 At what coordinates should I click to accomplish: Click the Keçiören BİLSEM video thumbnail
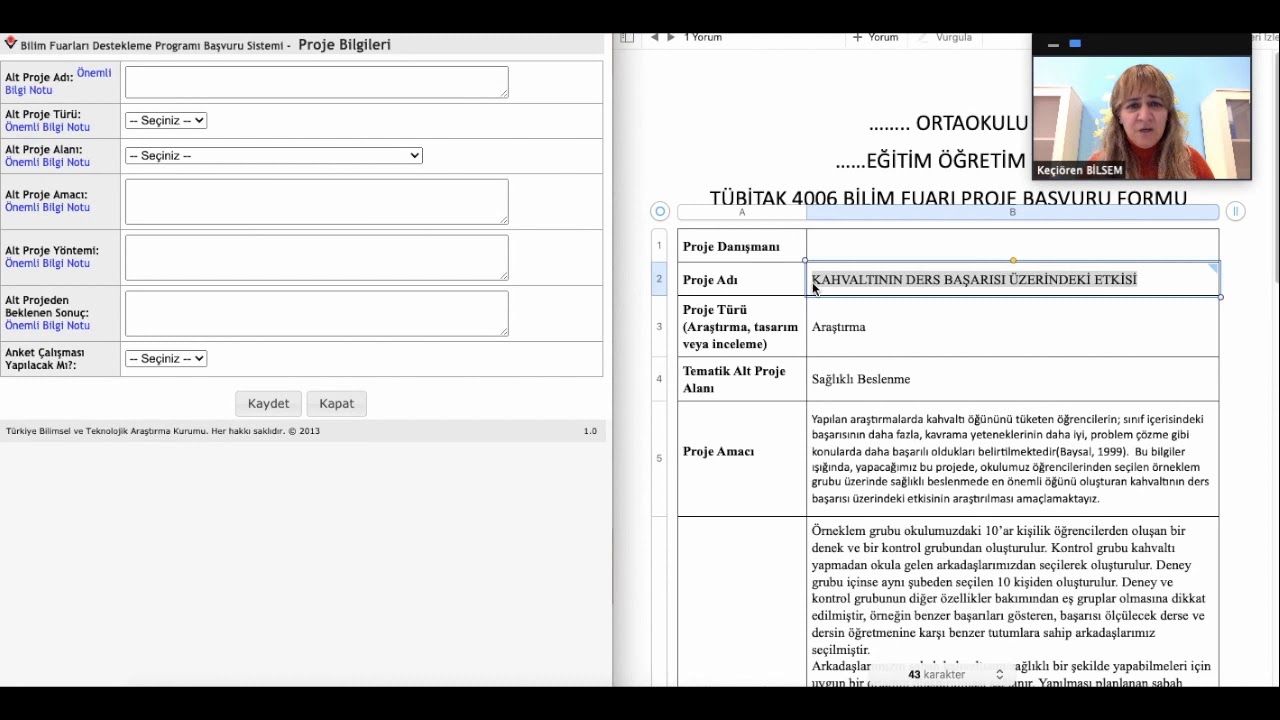[1141, 117]
